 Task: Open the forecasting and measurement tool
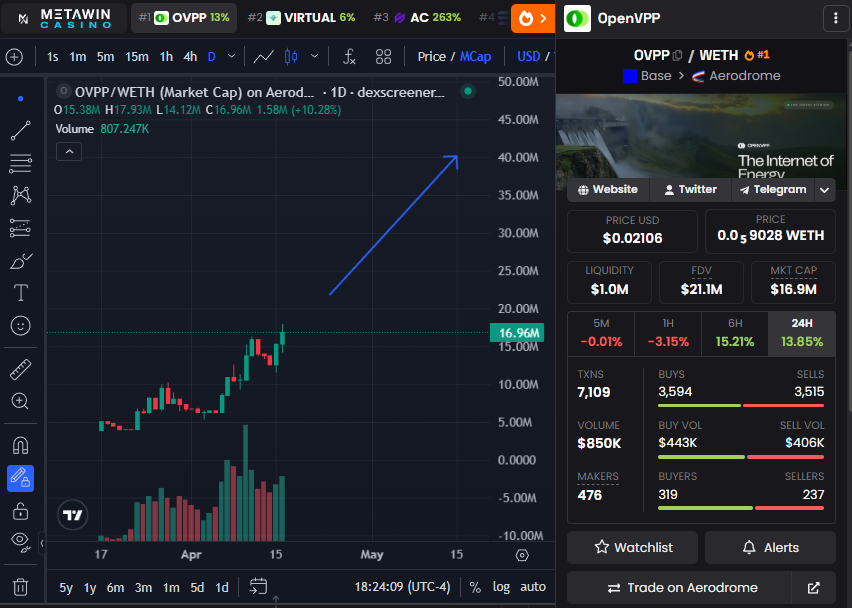click(x=21, y=228)
